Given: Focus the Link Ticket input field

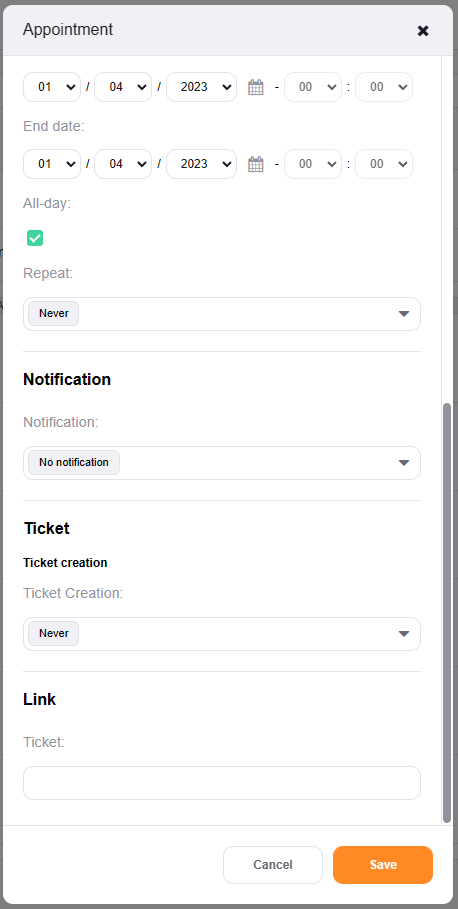Looking at the screenshot, I should pos(222,783).
